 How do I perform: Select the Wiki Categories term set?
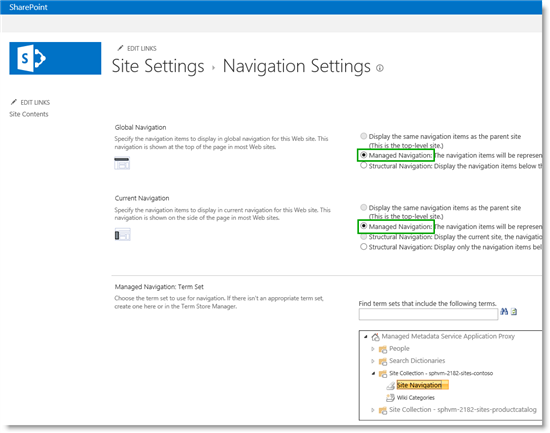coord(416,398)
